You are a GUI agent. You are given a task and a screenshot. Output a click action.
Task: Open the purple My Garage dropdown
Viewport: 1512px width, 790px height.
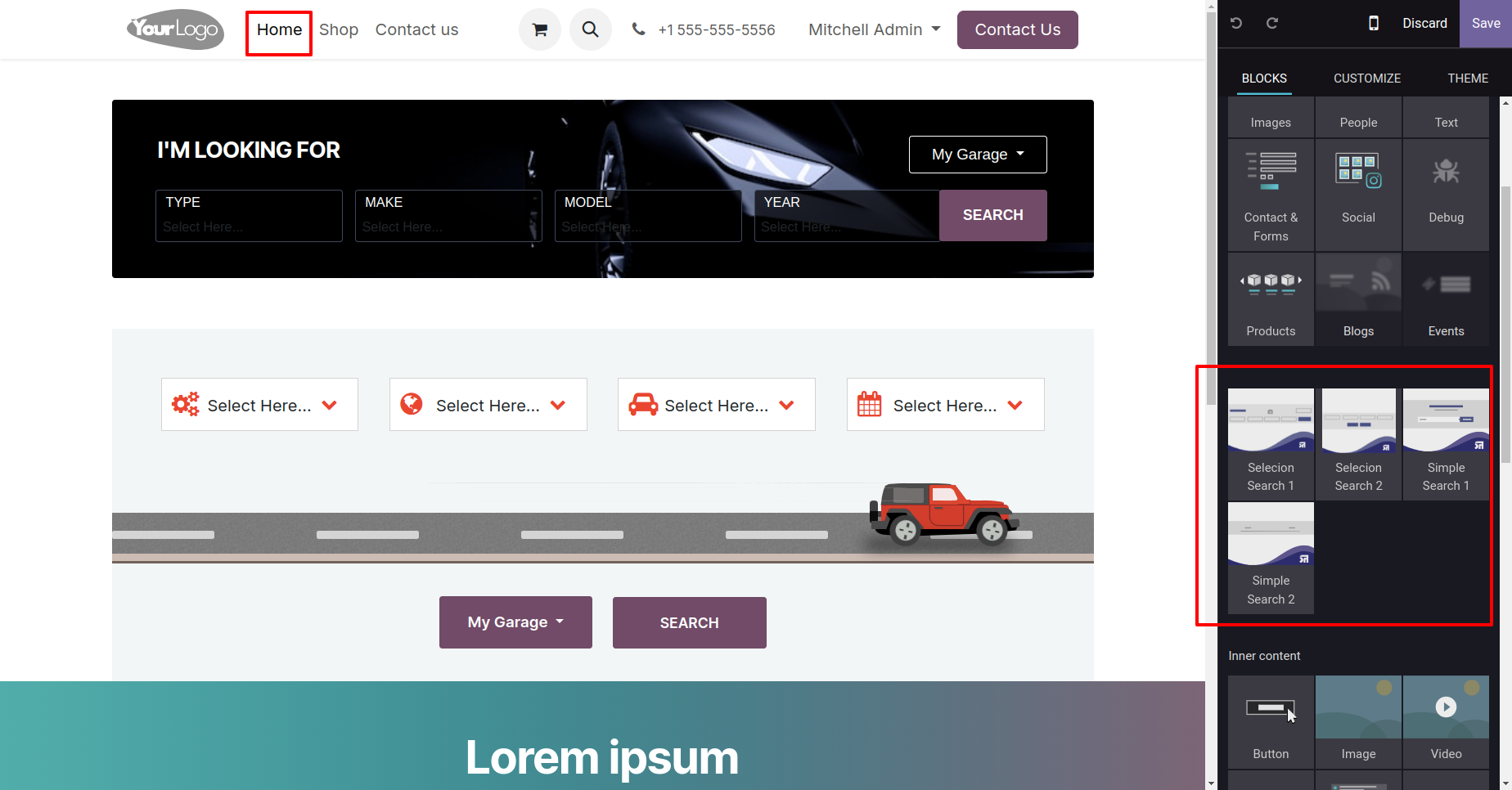click(x=515, y=622)
